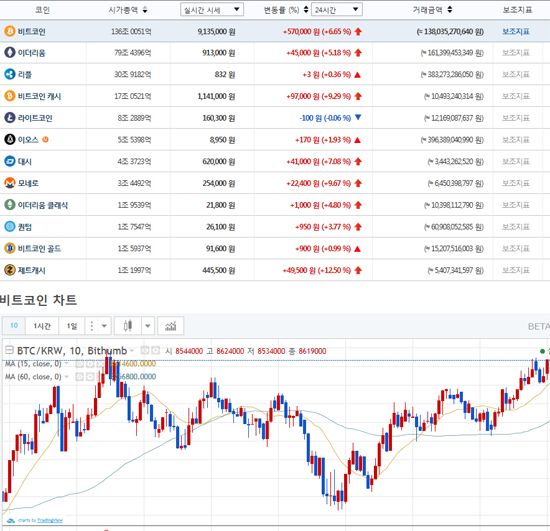Expand the MA (60, close, 0) options arrow
Viewport: 550px width, 531px height.
66,377
